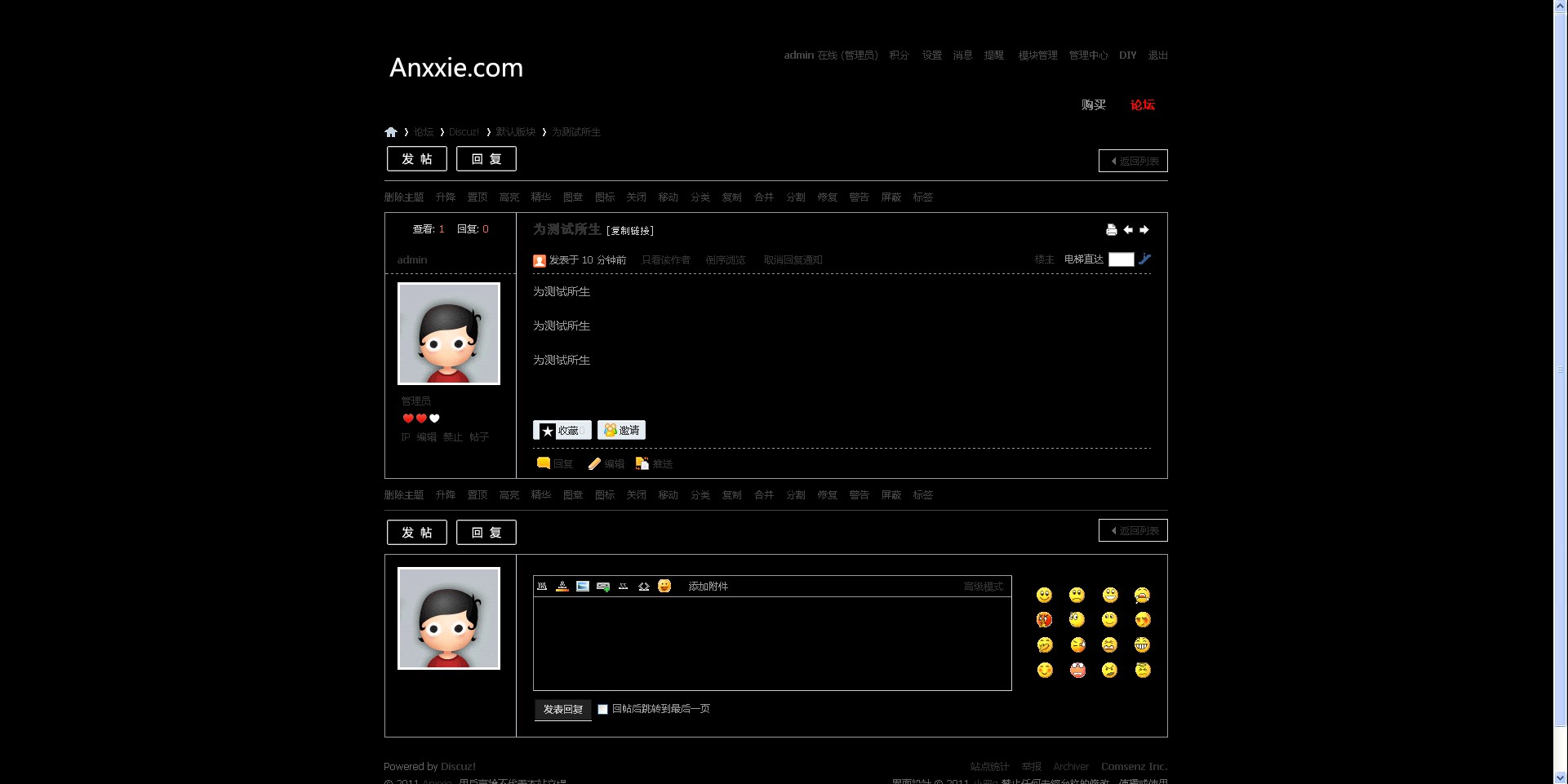Viewport: 1568px width, 784px height.
Task: Go to previous thread with left arrow icon
Action: 1128,230
